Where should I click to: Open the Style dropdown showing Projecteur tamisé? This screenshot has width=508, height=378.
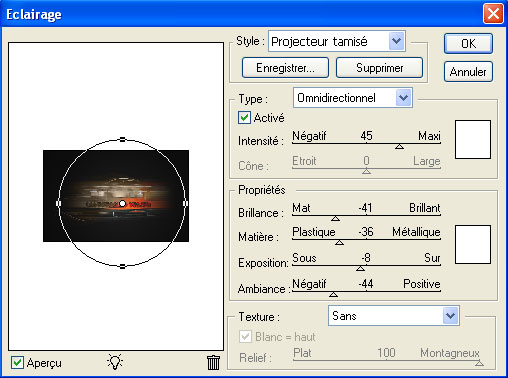point(337,41)
